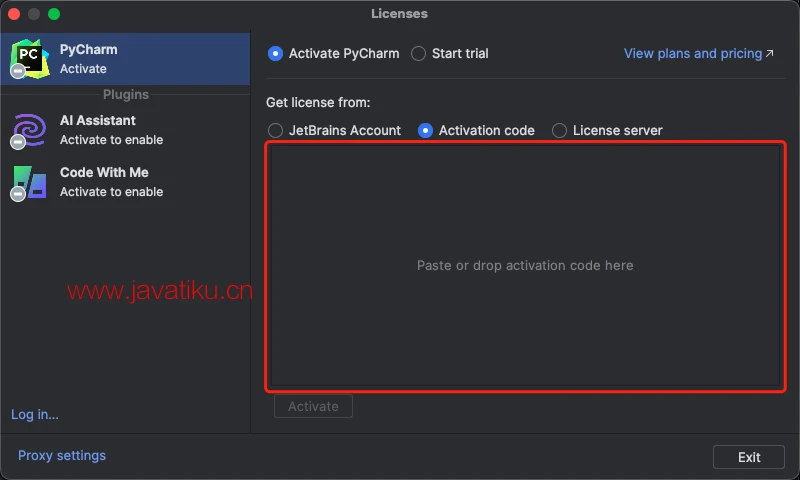Choose the Start trial radio option
Screen dimensions: 800x480
click(x=419, y=54)
